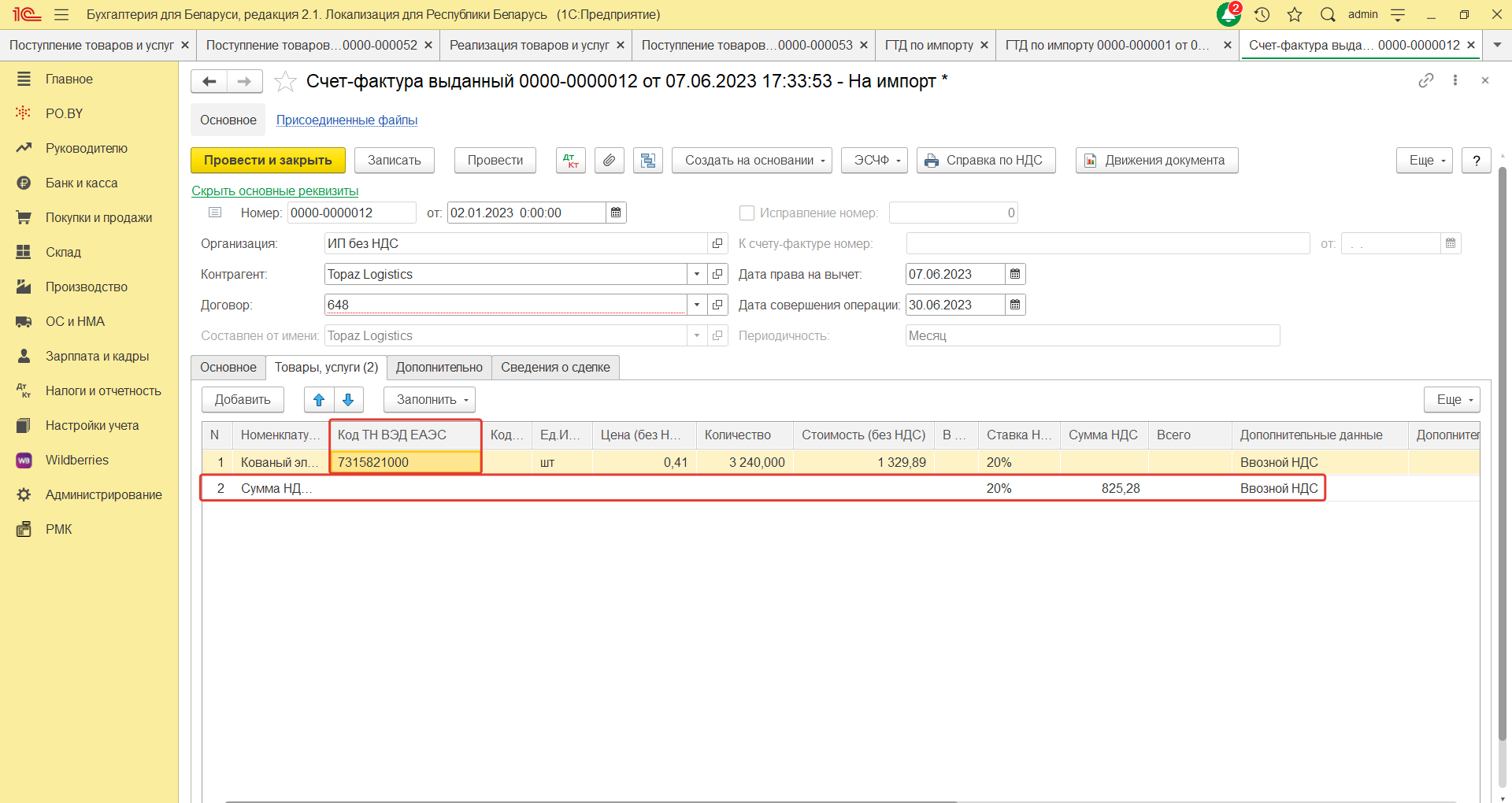Open history icon in title bar
This screenshot has height=803, width=1512.
pos(1262,15)
